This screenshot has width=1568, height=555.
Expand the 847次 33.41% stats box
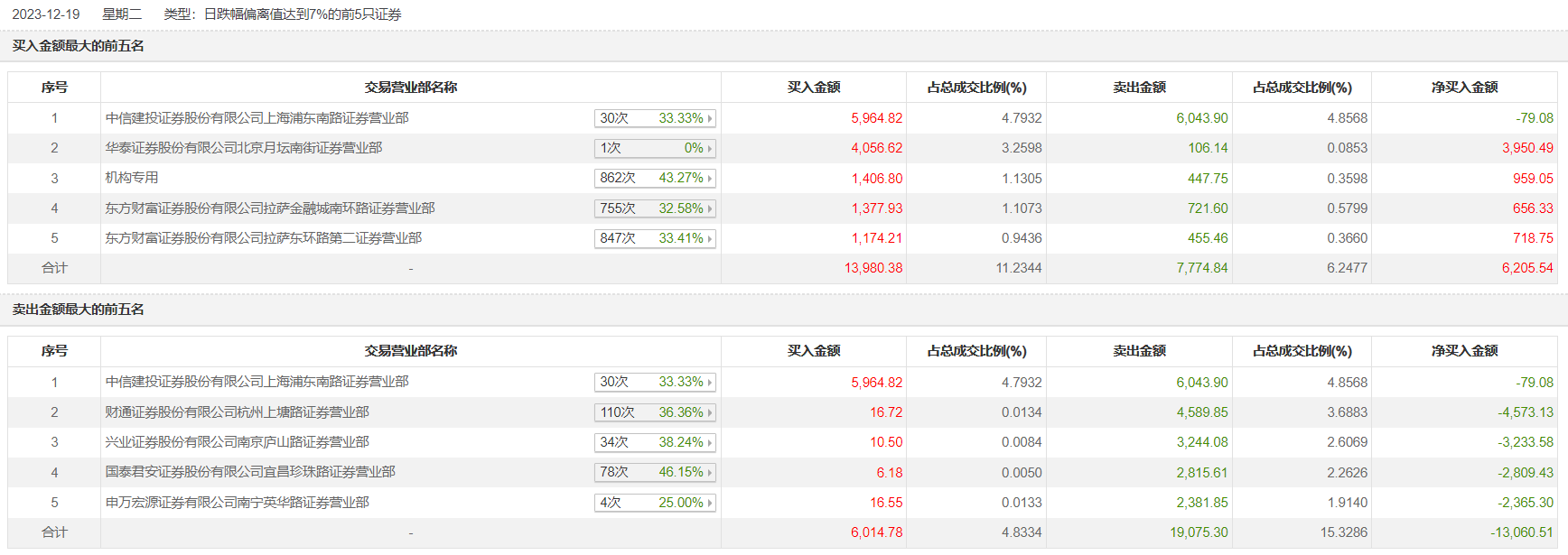(655, 239)
